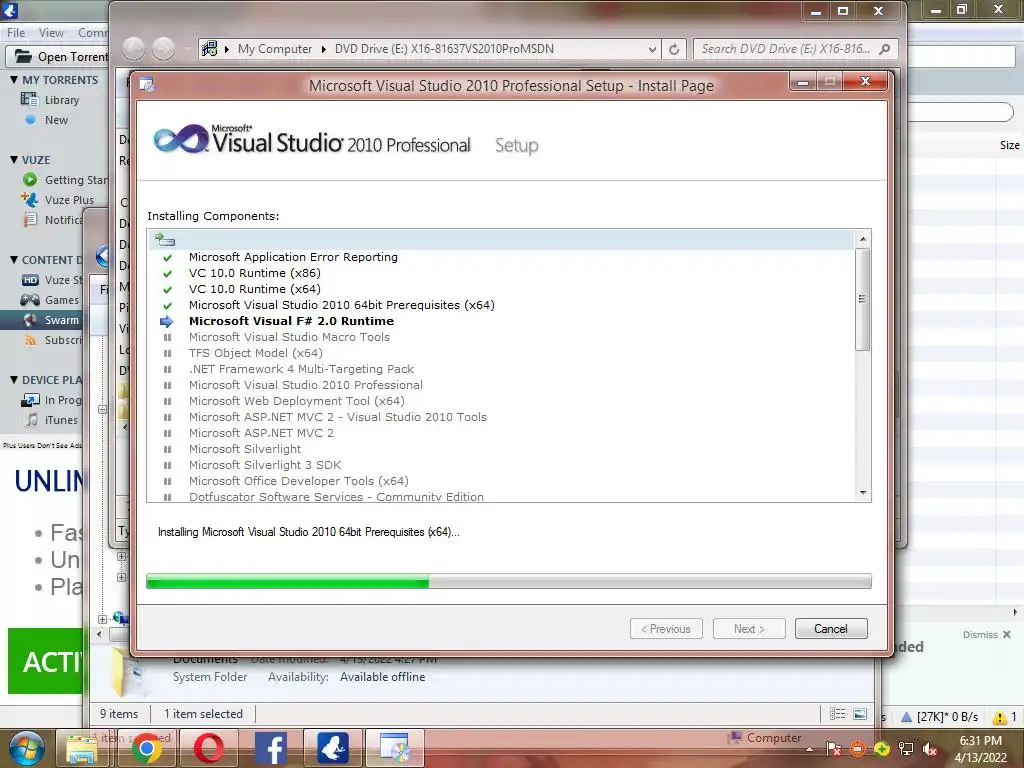1024x768 pixels.
Task: Open iTunes in Vuze sidebar
Action: 61,421
